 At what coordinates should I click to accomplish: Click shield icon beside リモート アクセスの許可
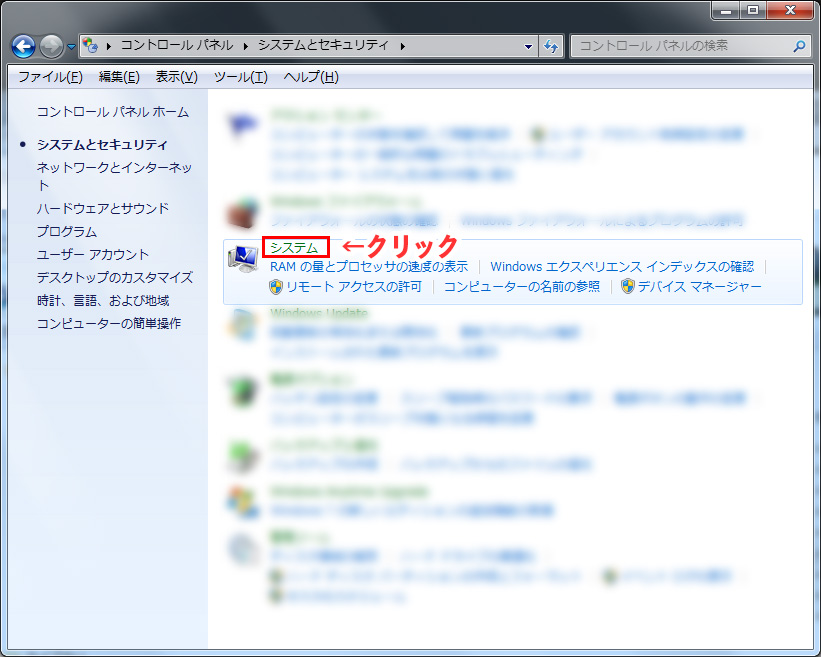tap(276, 287)
